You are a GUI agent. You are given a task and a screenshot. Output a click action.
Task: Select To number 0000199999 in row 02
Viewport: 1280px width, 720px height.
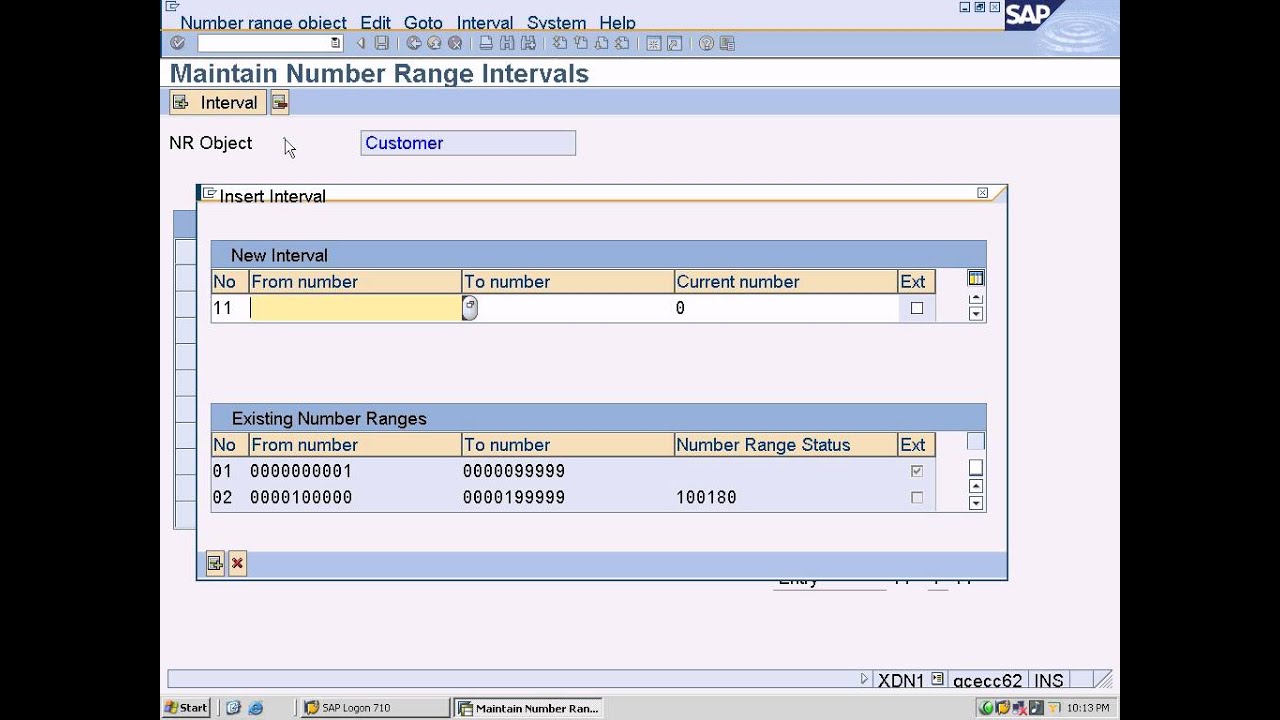click(x=514, y=497)
